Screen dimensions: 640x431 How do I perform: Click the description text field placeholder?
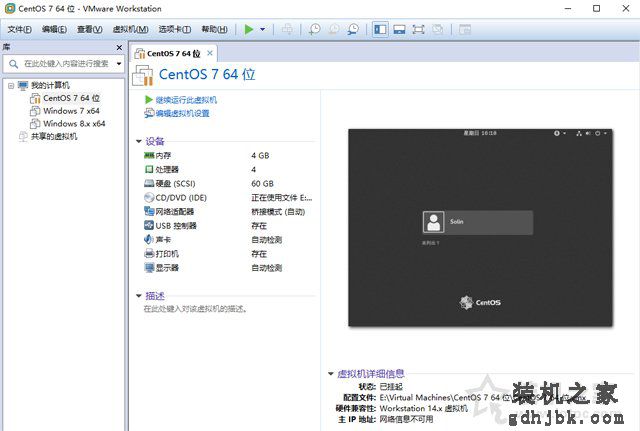[x=195, y=309]
